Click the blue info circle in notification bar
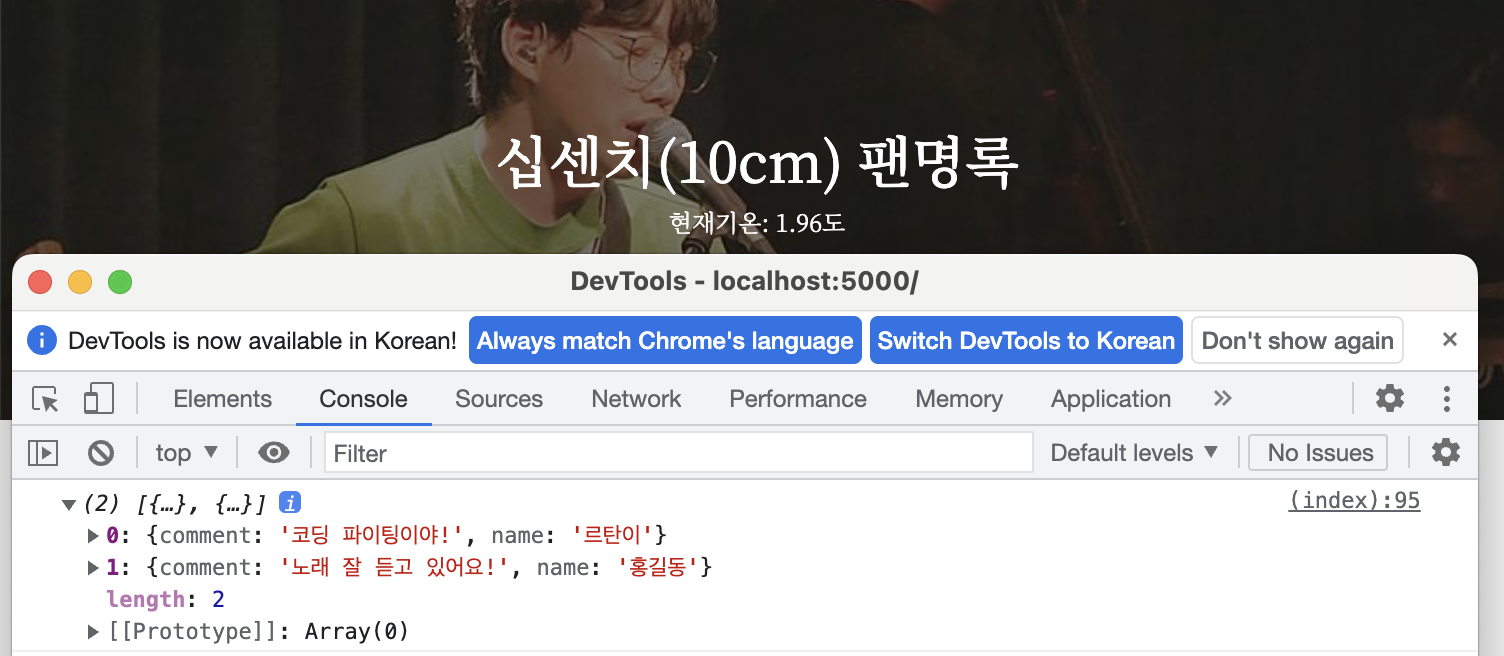This screenshot has height=656, width=1504. point(42,340)
